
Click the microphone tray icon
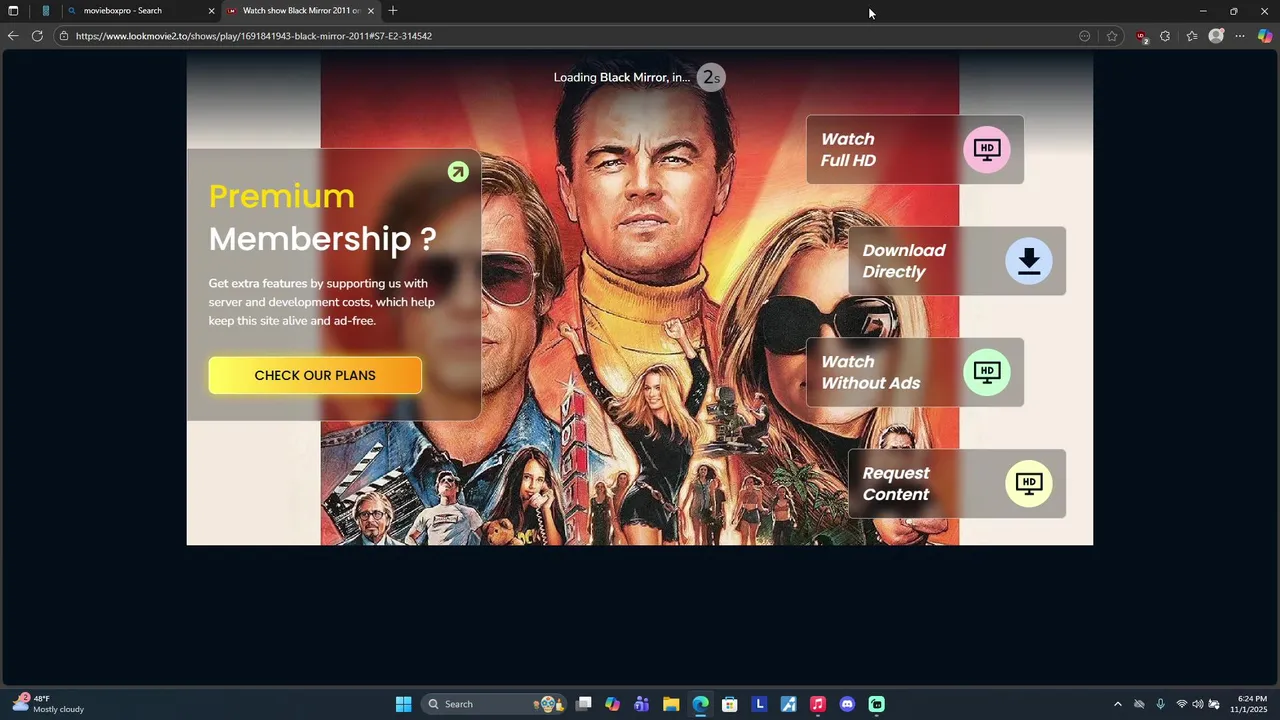[1160, 704]
